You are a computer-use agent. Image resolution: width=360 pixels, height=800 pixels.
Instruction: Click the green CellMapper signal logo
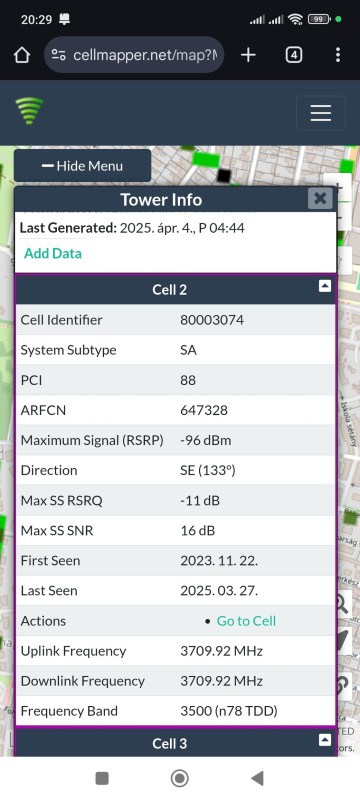(29, 111)
